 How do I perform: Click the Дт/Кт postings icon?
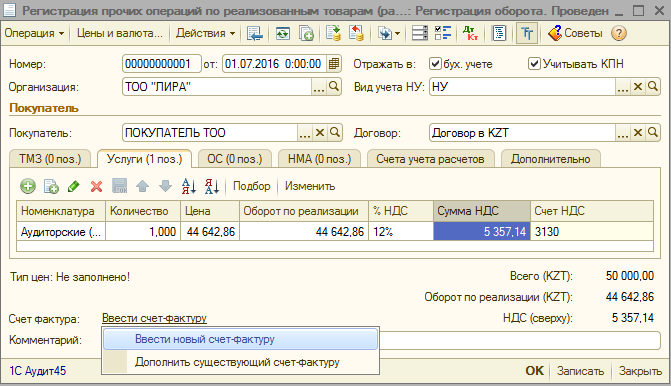pyautogui.click(x=470, y=33)
